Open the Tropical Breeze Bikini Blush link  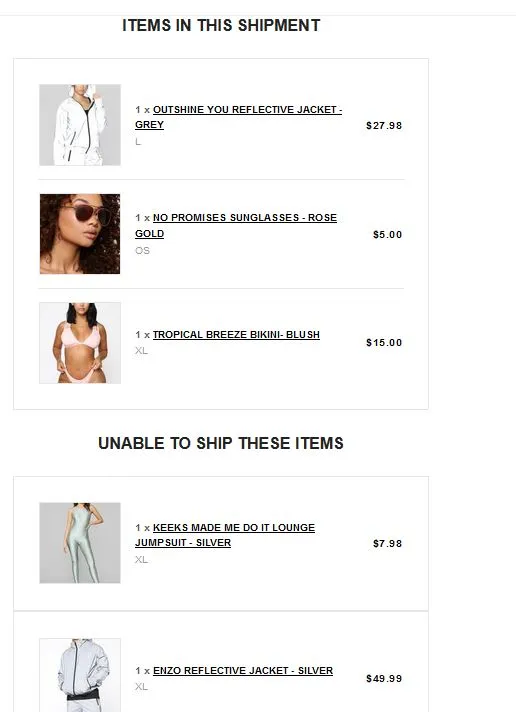pyautogui.click(x=236, y=335)
